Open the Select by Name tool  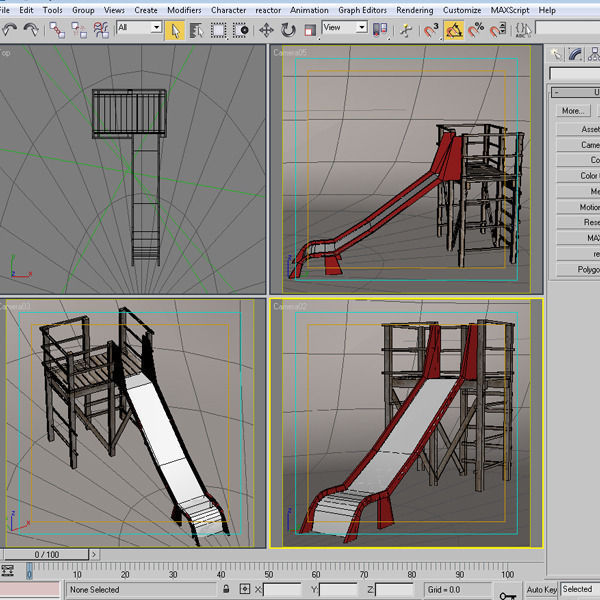(196, 30)
